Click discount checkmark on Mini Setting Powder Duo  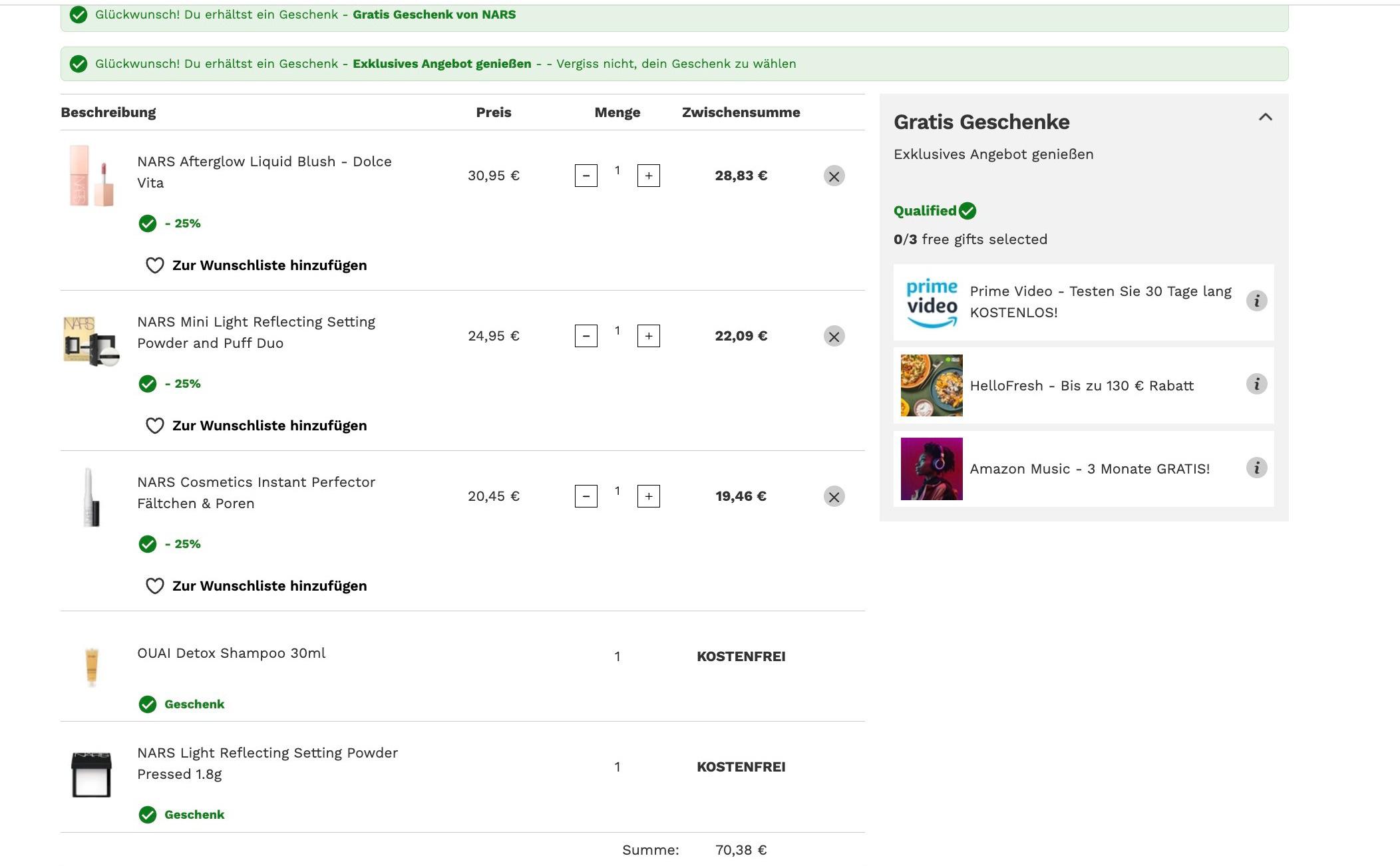pos(148,384)
